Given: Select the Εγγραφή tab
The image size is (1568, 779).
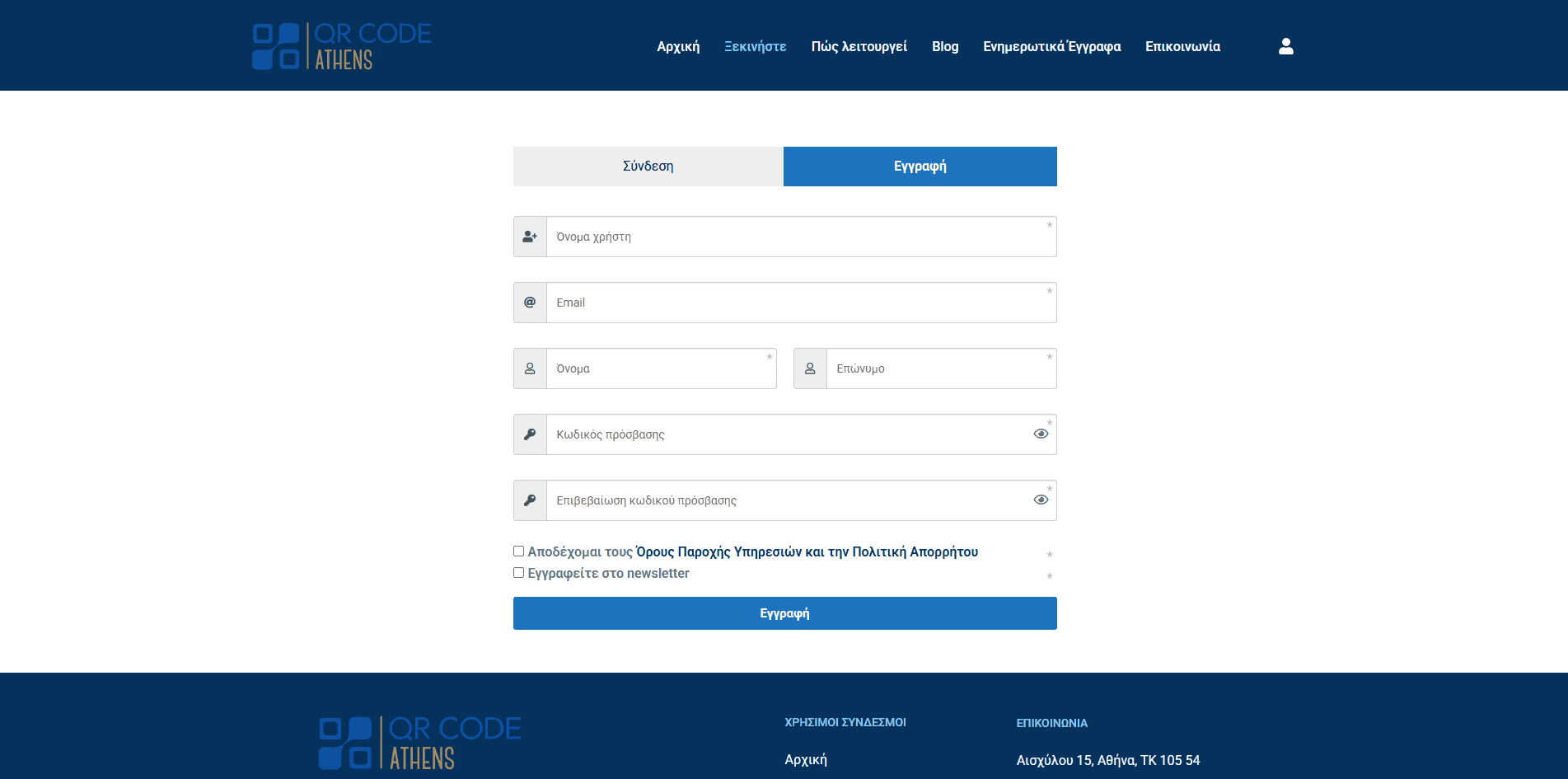Looking at the screenshot, I should (x=920, y=167).
